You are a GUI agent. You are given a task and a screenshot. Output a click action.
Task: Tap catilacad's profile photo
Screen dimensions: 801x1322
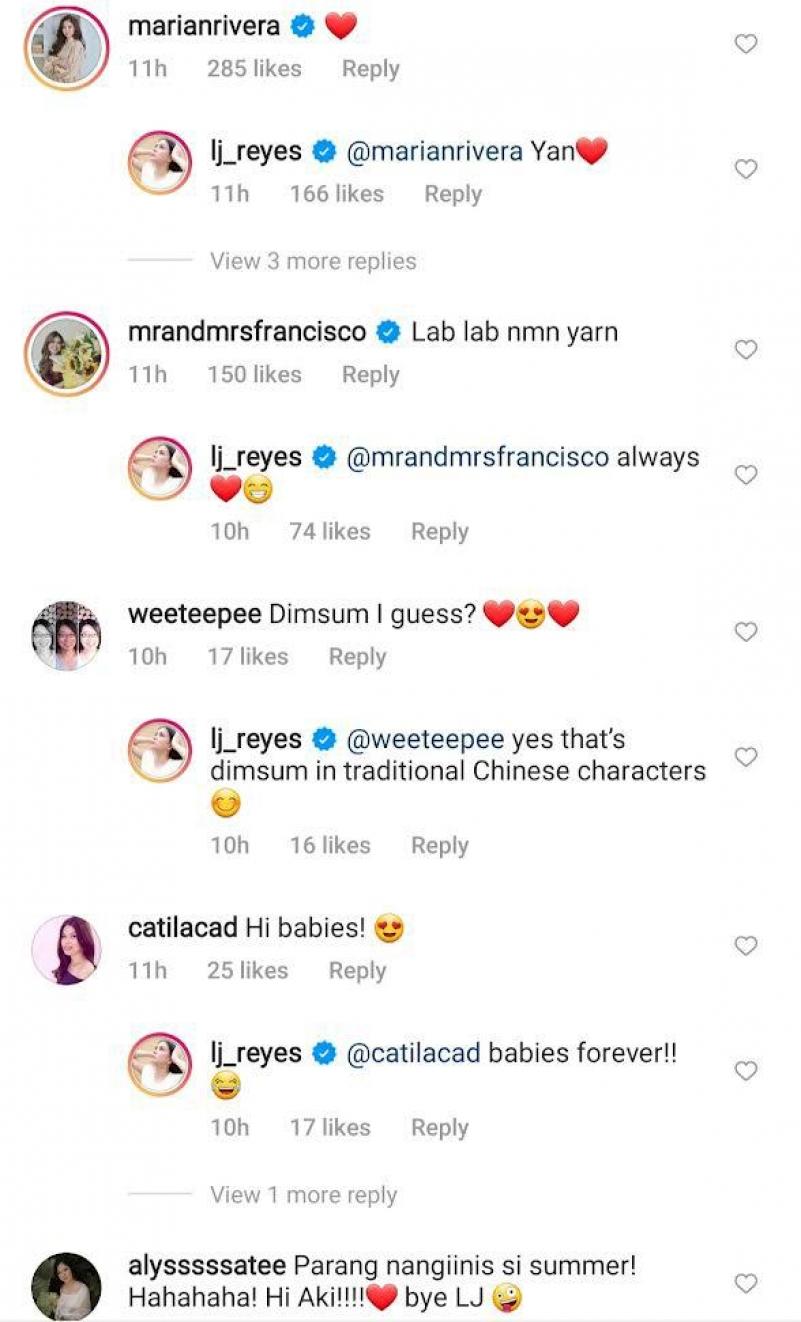click(66, 950)
